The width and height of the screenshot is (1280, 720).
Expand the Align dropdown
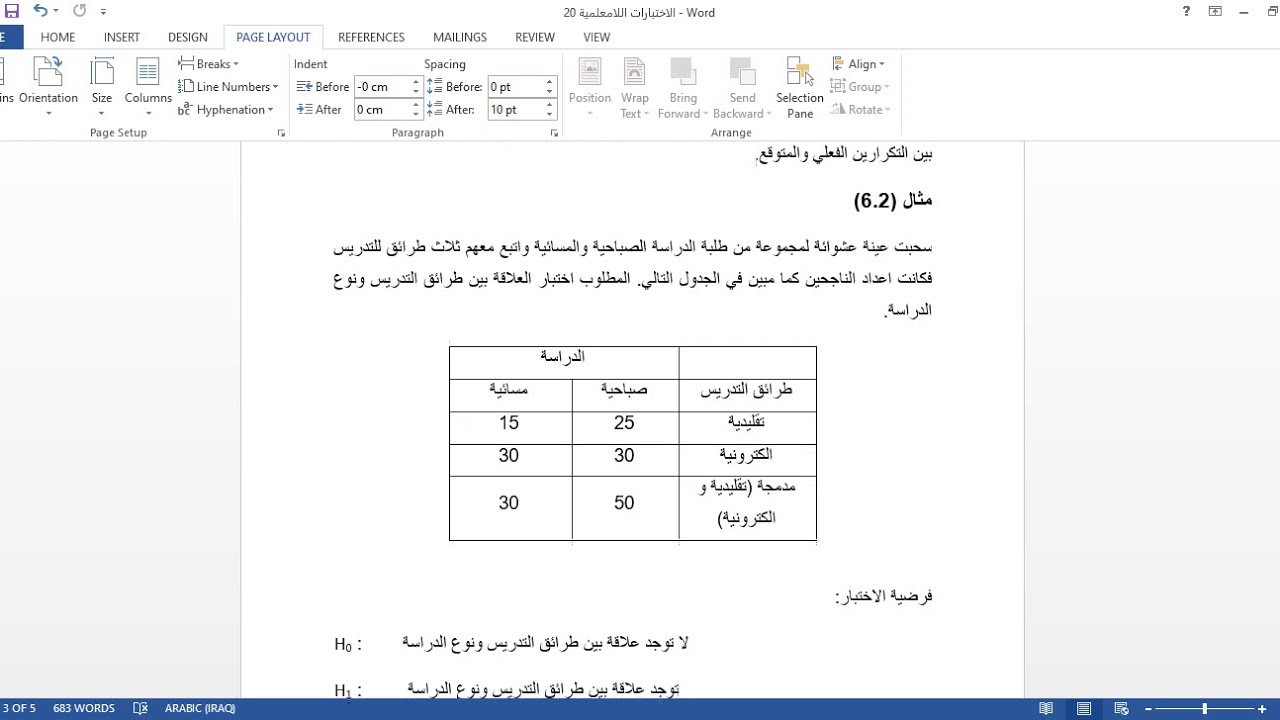click(858, 64)
